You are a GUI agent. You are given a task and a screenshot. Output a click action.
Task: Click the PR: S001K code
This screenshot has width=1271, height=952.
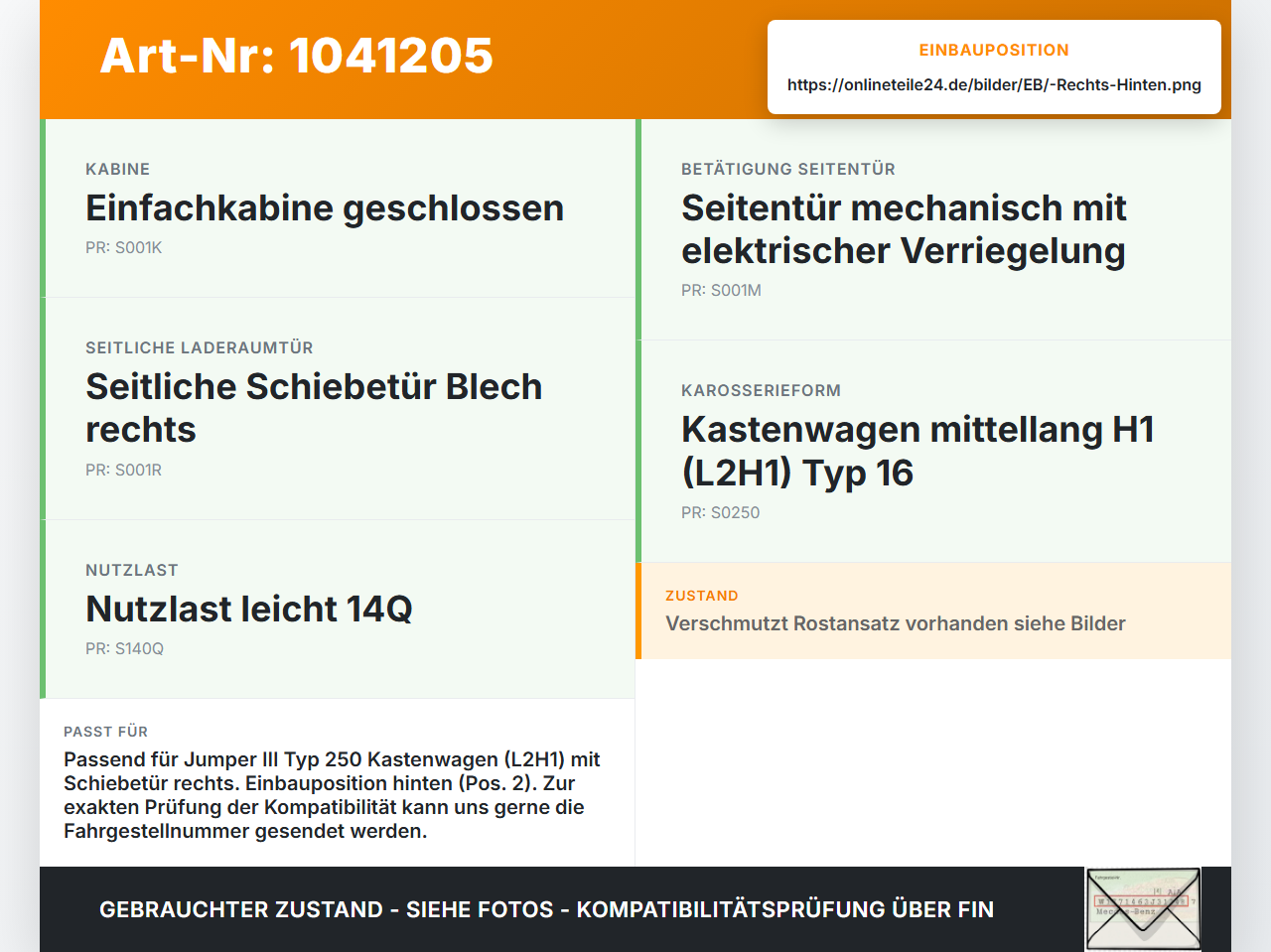pyautogui.click(x=123, y=248)
